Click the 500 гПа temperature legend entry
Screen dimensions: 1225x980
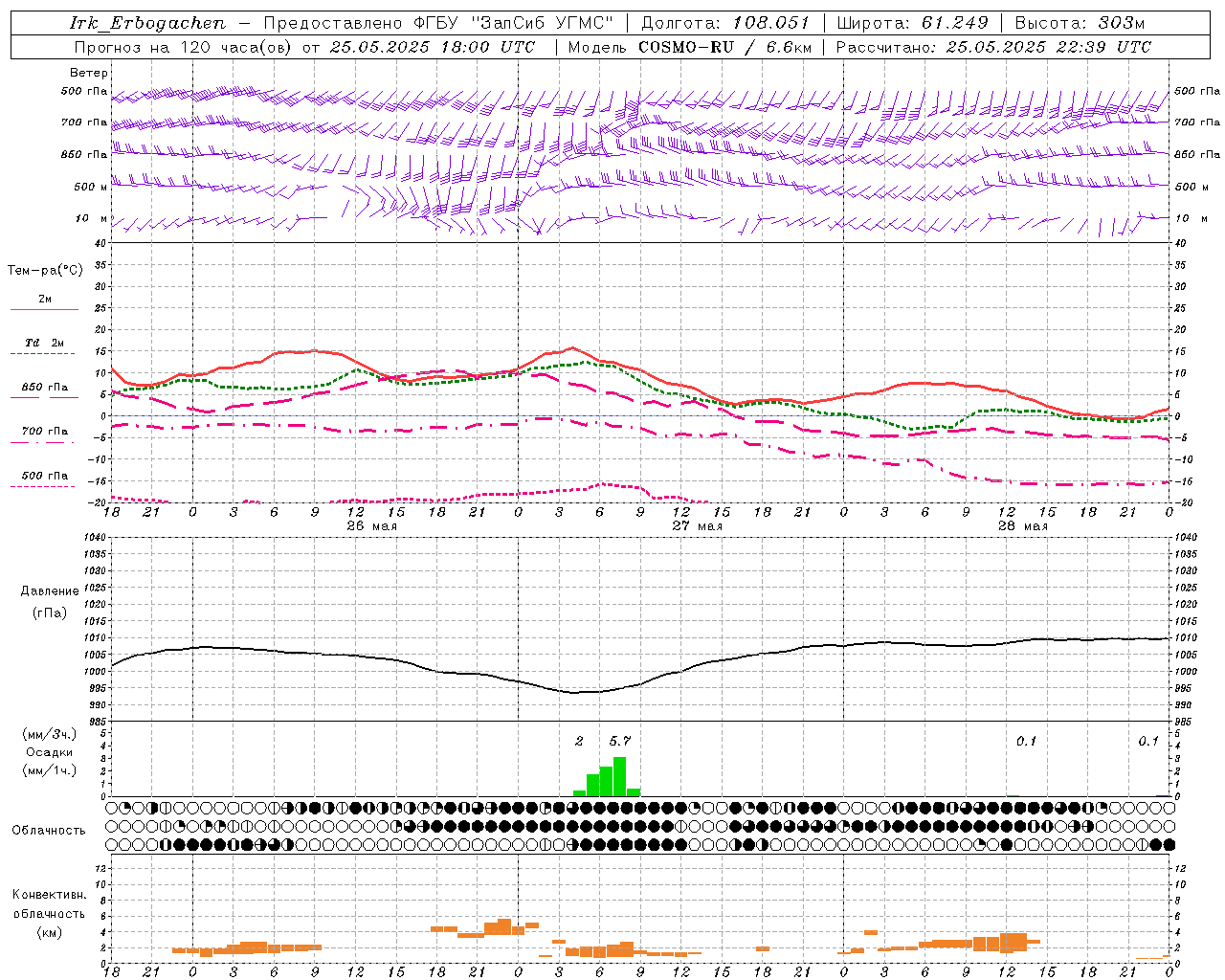pos(45,476)
